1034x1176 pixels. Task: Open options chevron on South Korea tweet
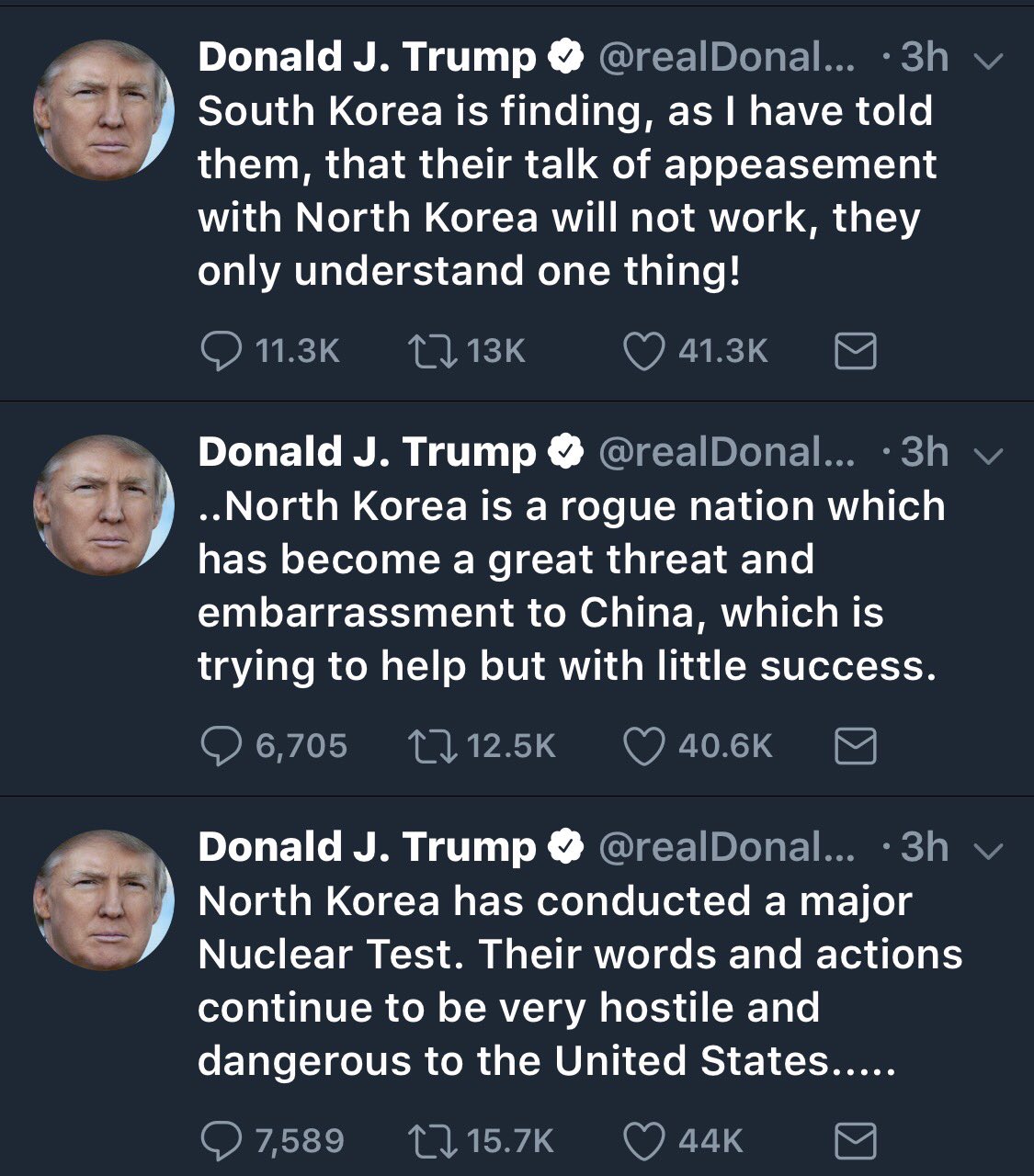[x=987, y=61]
